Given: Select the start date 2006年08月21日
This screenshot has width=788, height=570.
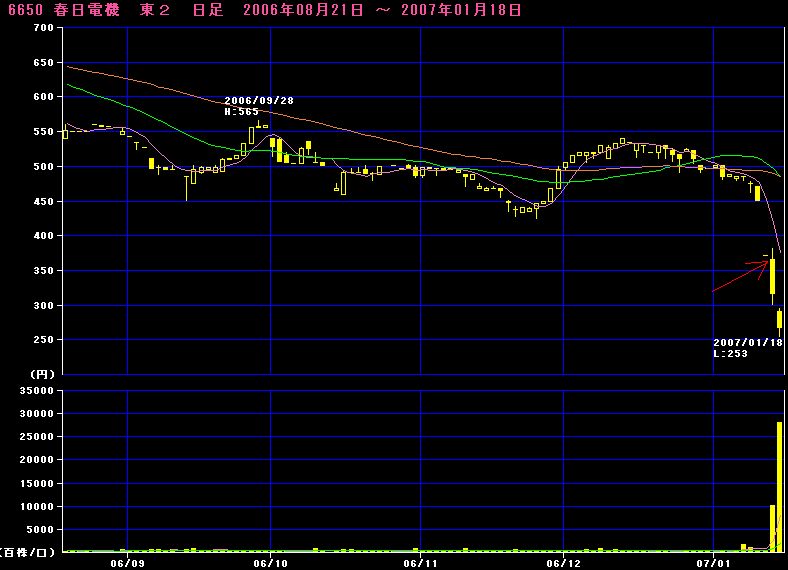Looking at the screenshot, I should [304, 10].
